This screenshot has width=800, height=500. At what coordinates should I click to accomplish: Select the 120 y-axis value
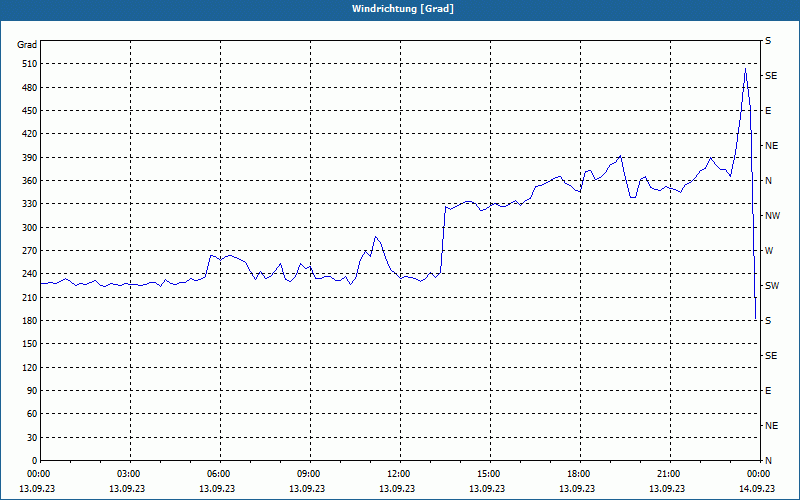pos(30,367)
